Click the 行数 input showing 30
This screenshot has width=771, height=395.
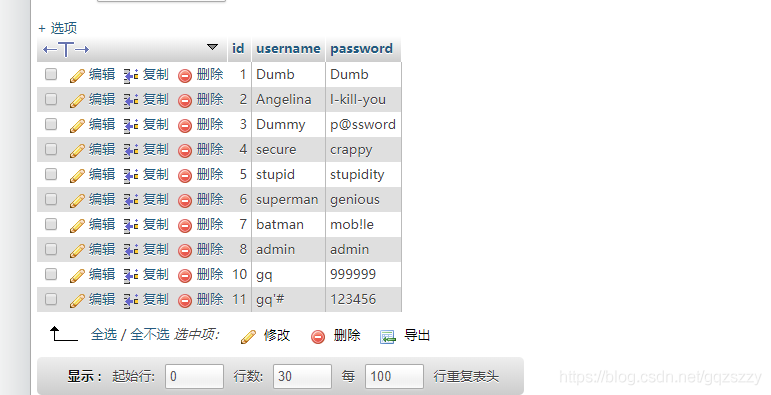(x=302, y=376)
